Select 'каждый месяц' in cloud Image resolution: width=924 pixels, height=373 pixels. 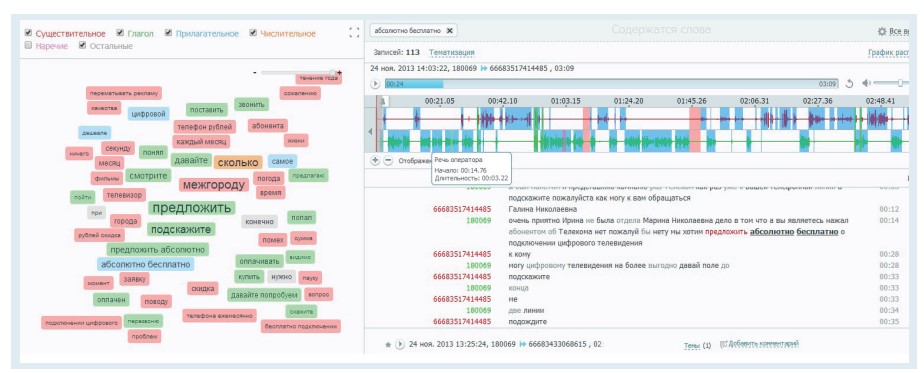[x=201, y=142]
